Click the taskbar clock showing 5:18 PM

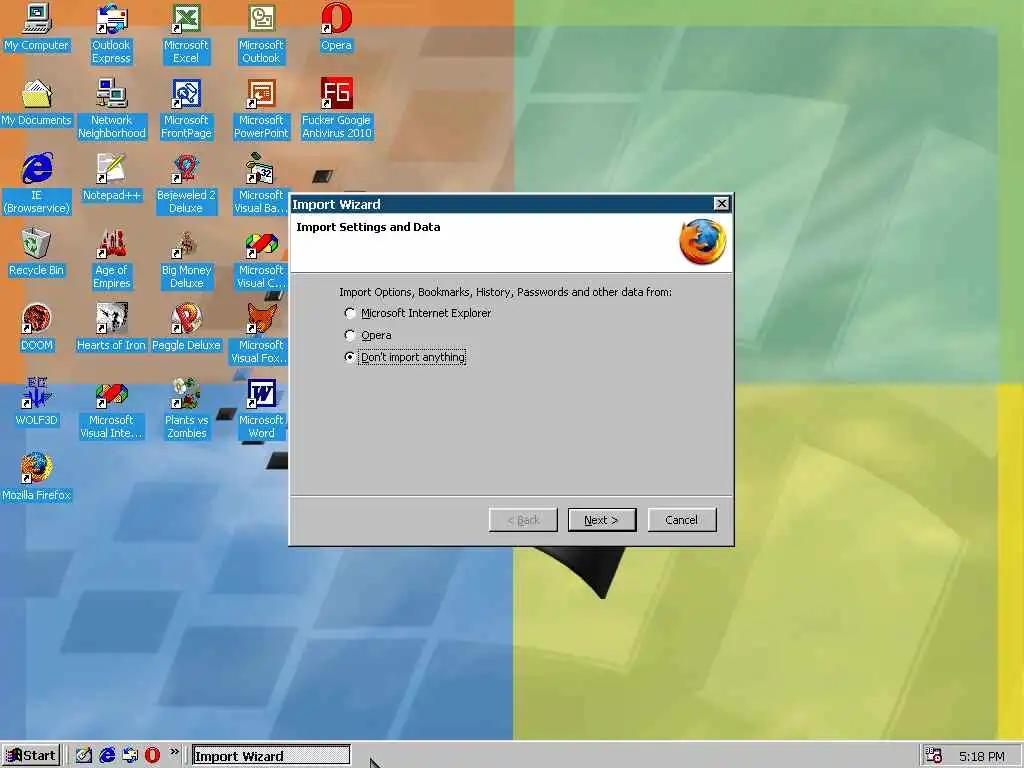coord(981,756)
